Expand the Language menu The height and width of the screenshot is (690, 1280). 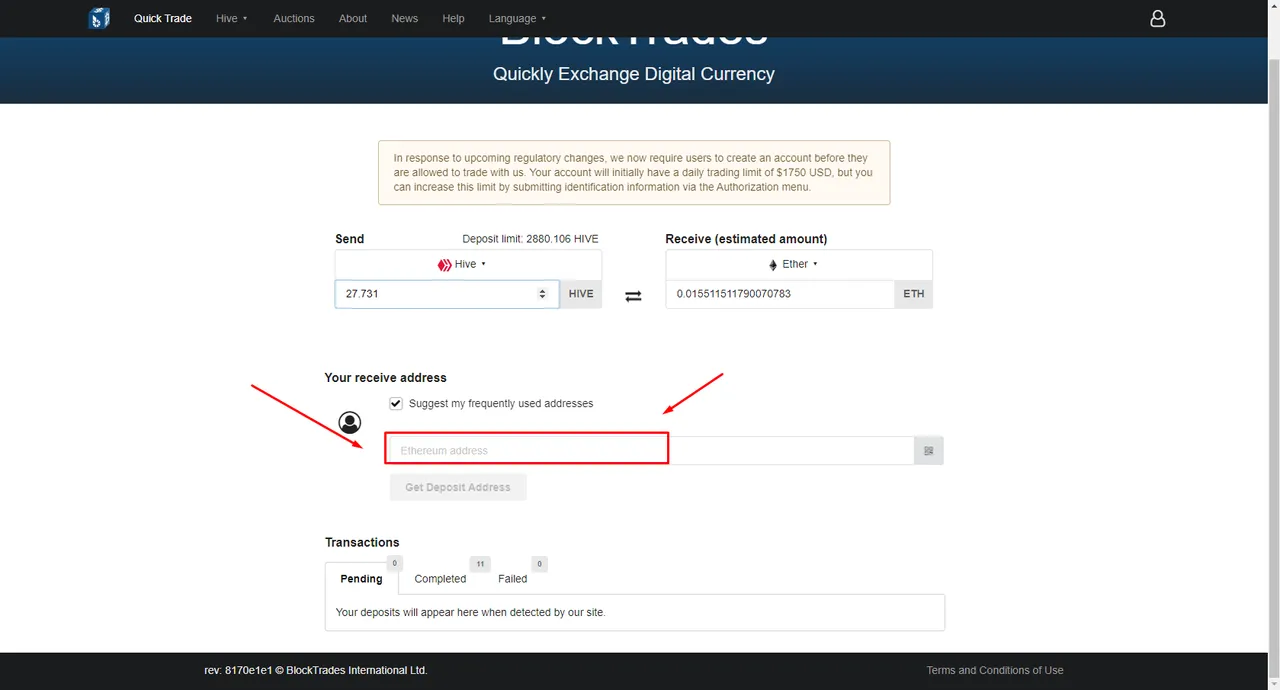pyautogui.click(x=517, y=18)
